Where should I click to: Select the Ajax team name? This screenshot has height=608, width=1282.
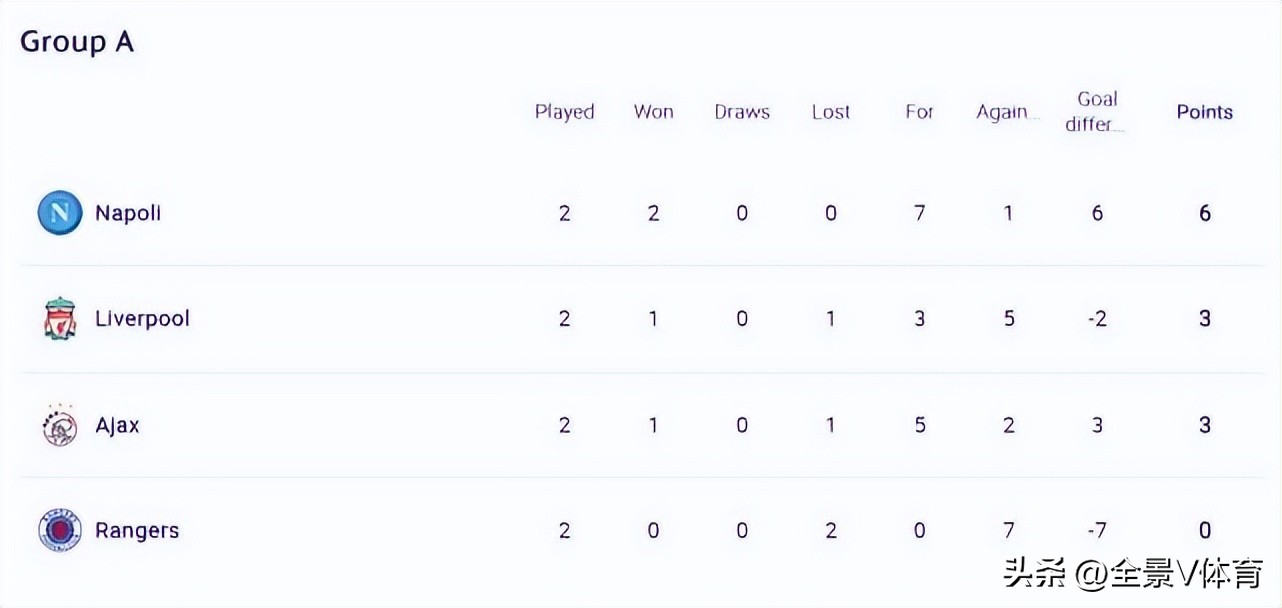117,426
